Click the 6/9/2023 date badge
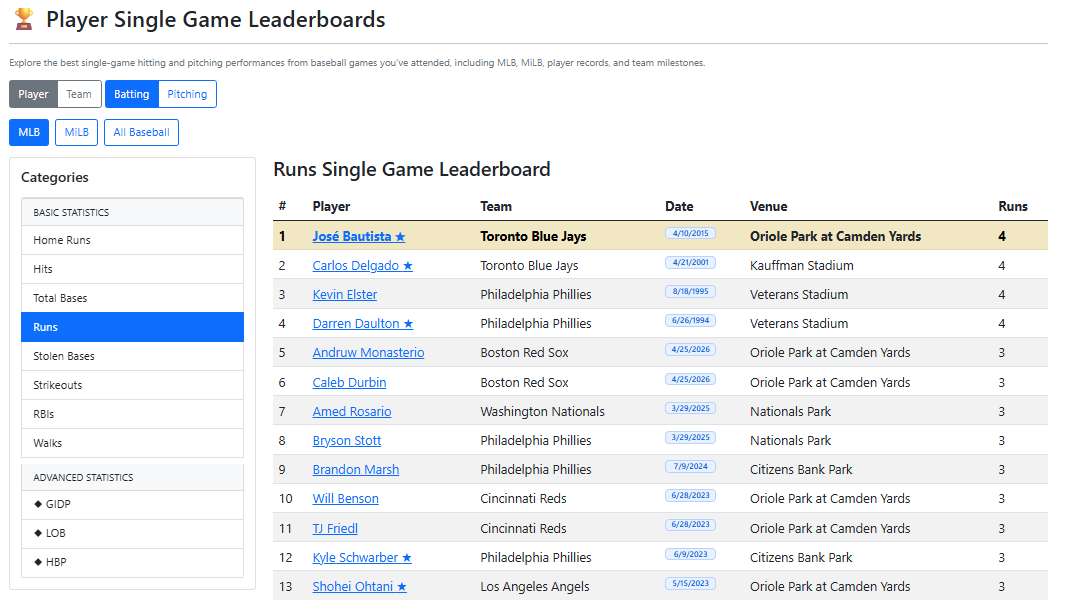The image size is (1078, 600). pyautogui.click(x=690, y=554)
